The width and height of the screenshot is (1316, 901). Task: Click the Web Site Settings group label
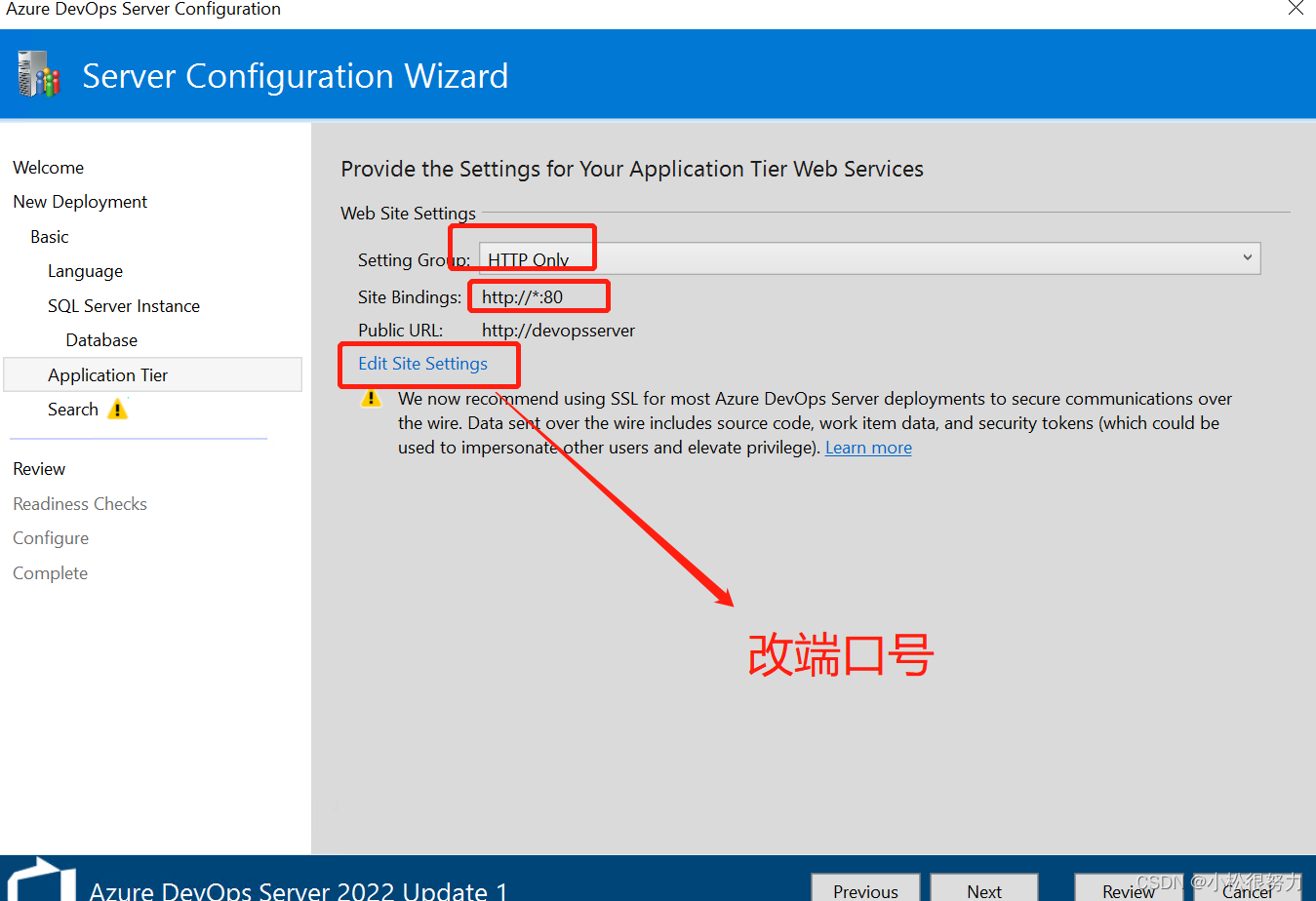coord(408,214)
